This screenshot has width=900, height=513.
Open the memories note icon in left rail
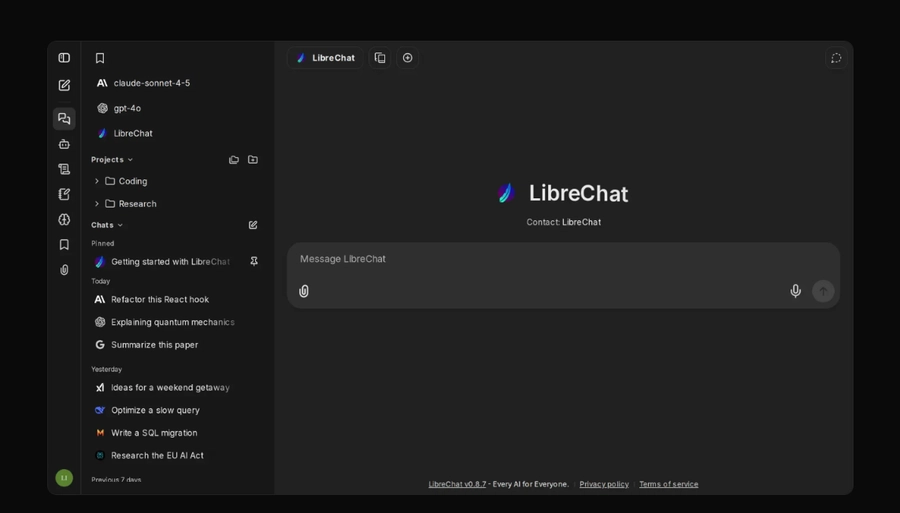pyautogui.click(x=64, y=195)
